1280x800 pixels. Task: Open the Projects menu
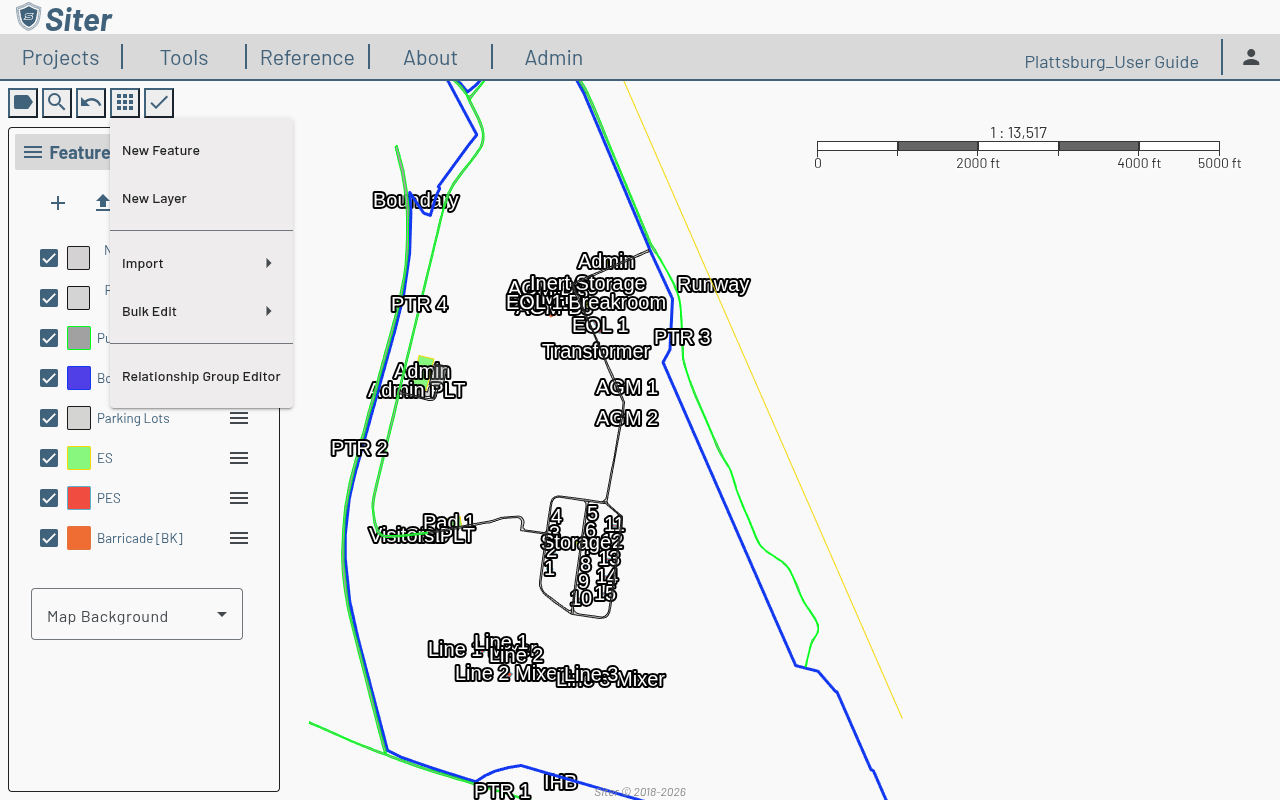[x=61, y=57]
